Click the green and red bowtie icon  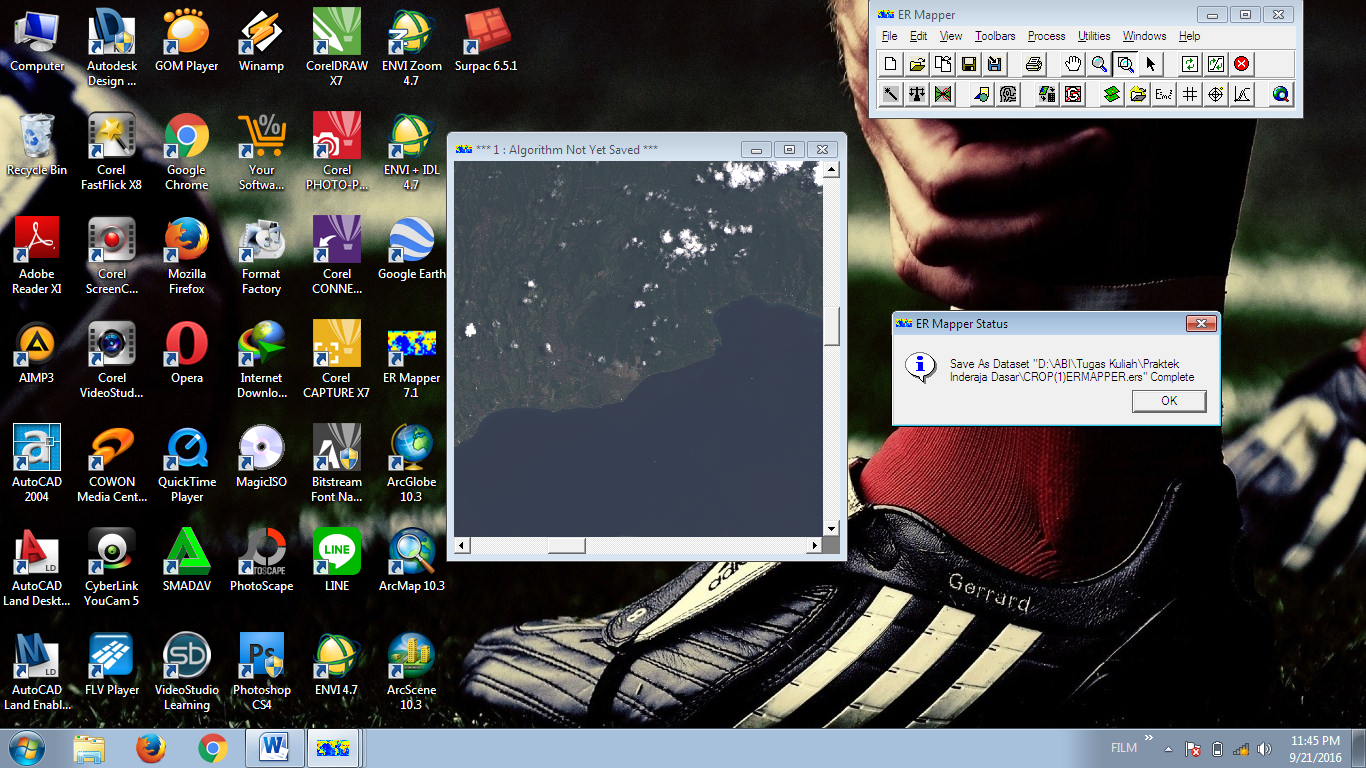(x=942, y=94)
